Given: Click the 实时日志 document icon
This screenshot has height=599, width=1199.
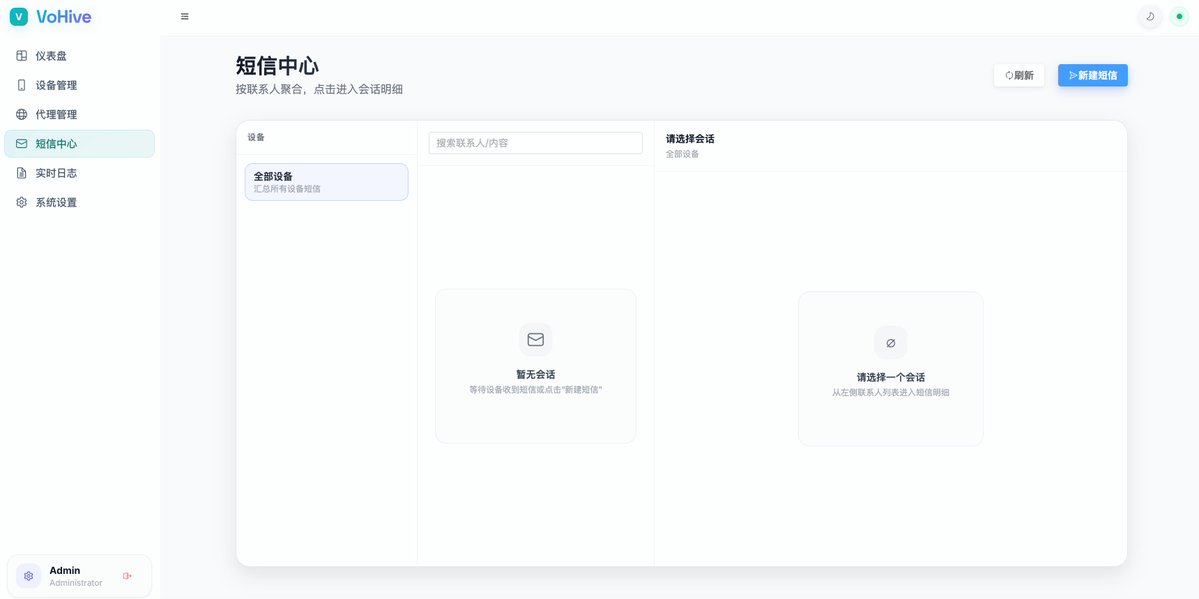Looking at the screenshot, I should point(21,173).
